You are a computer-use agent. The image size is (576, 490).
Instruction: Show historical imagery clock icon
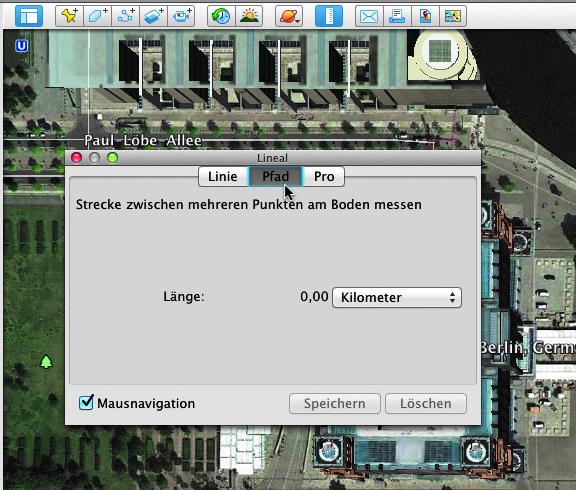[x=221, y=16]
